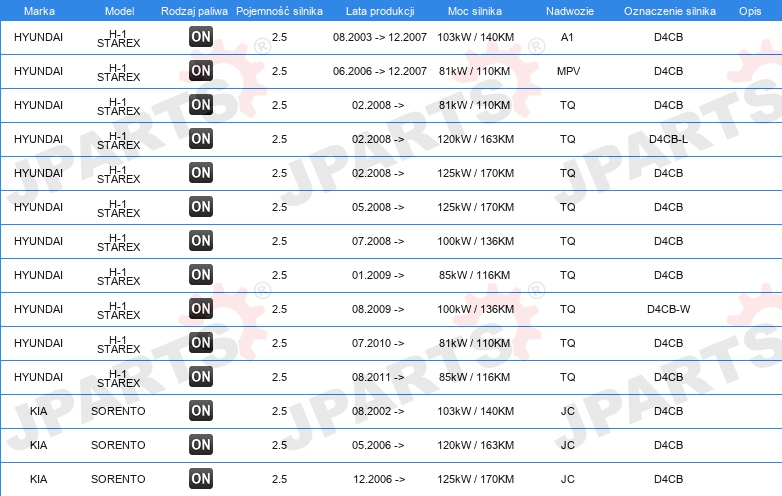Click SORENTO in the 12.2006 row
The height and width of the screenshot is (496, 782).
[118, 479]
